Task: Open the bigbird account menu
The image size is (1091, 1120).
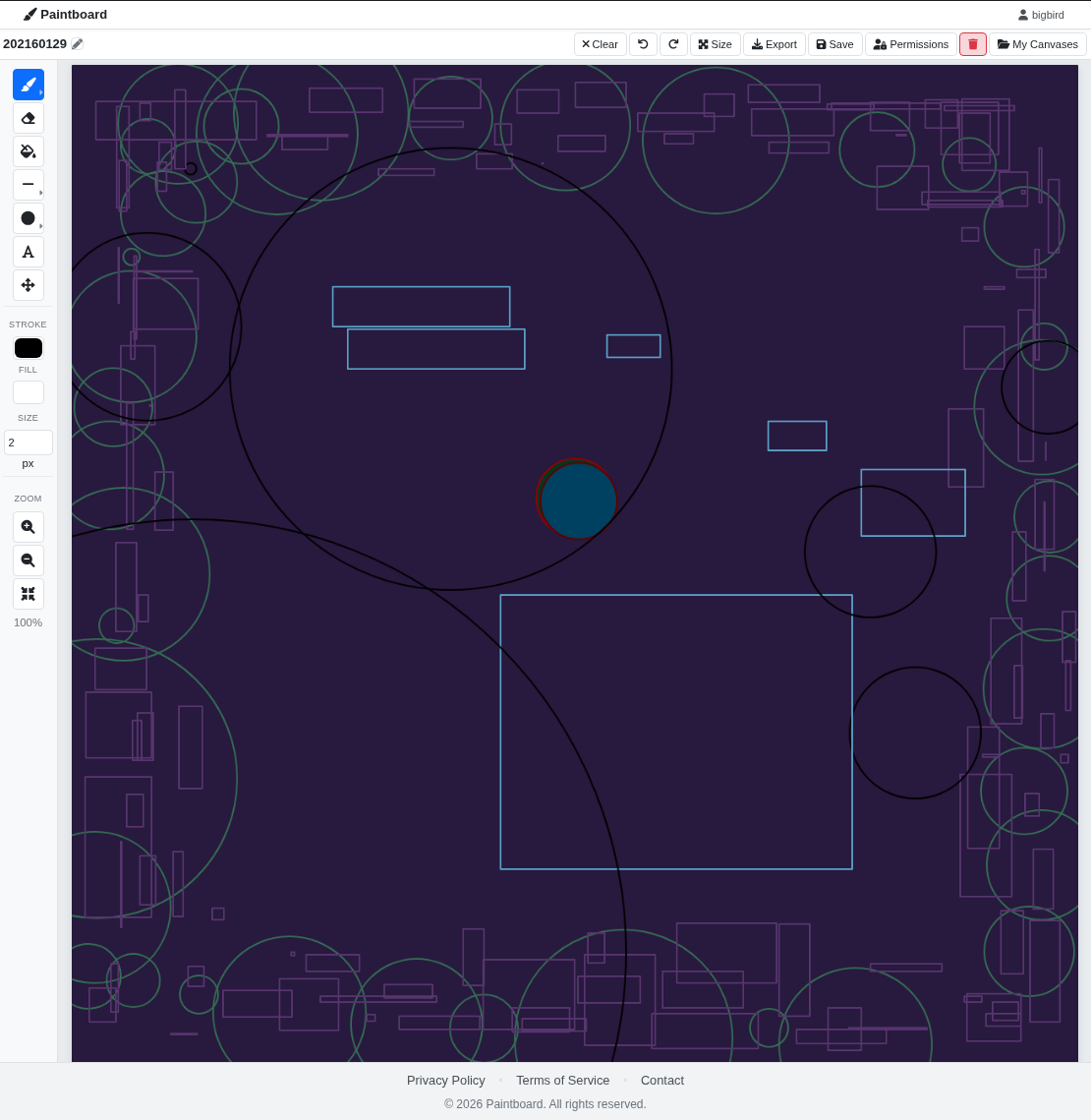Action: pyautogui.click(x=1040, y=15)
